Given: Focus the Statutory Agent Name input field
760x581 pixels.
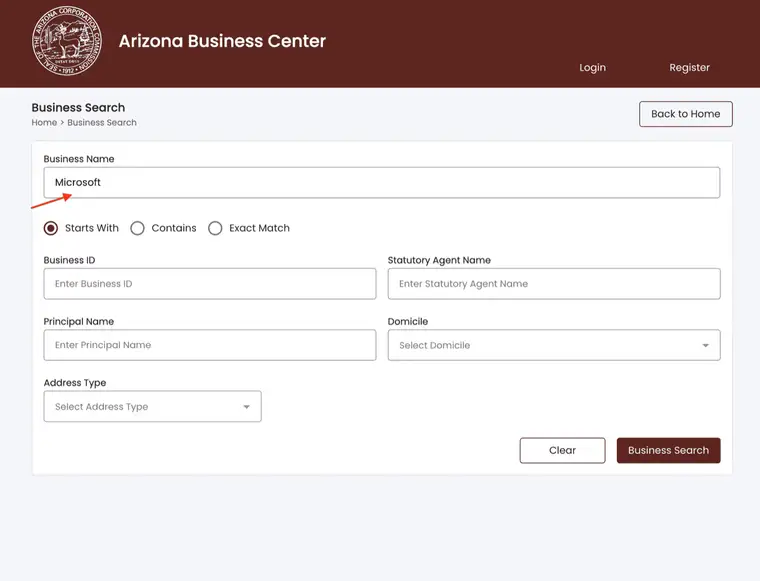Looking at the screenshot, I should pos(554,284).
